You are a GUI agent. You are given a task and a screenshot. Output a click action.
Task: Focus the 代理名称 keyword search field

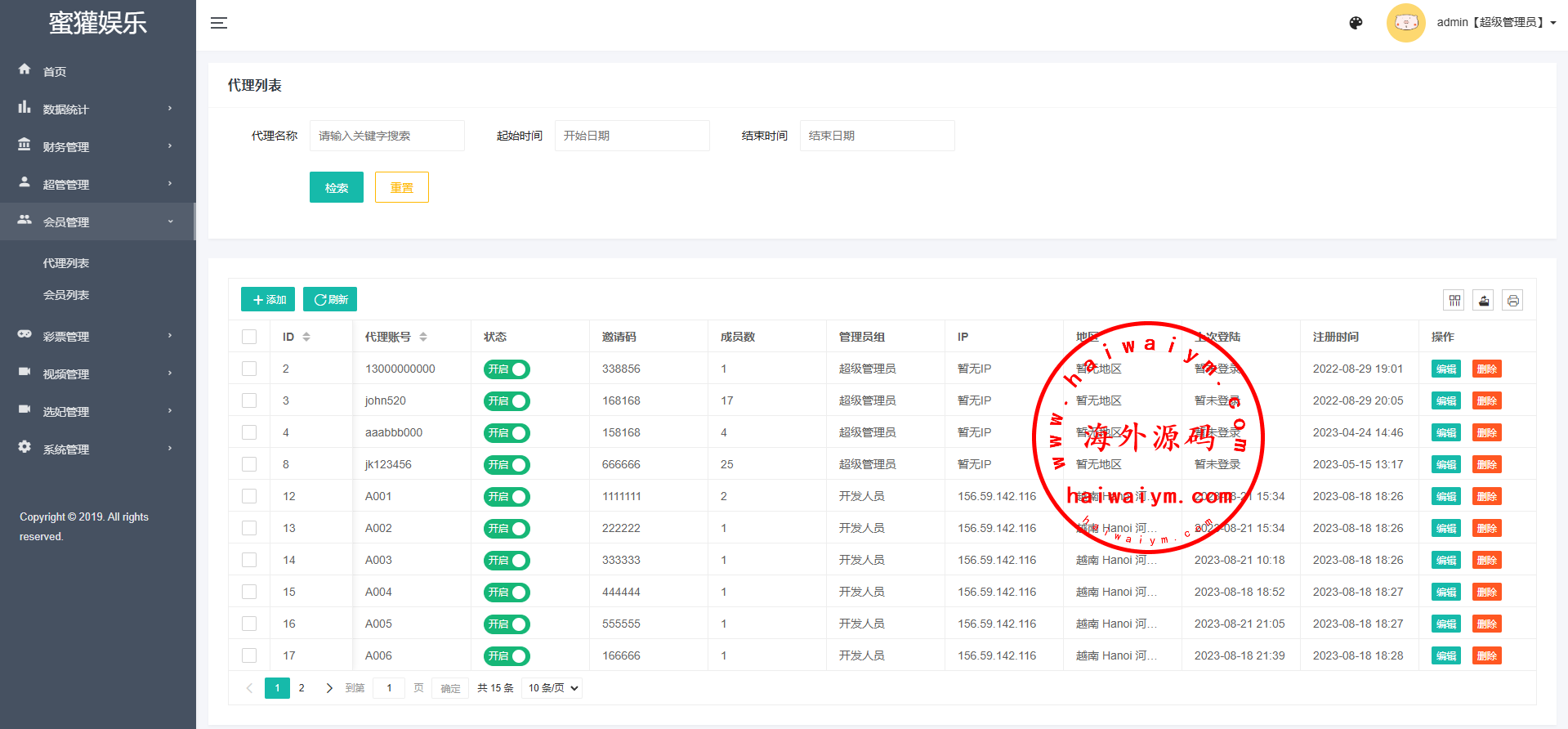tap(386, 136)
